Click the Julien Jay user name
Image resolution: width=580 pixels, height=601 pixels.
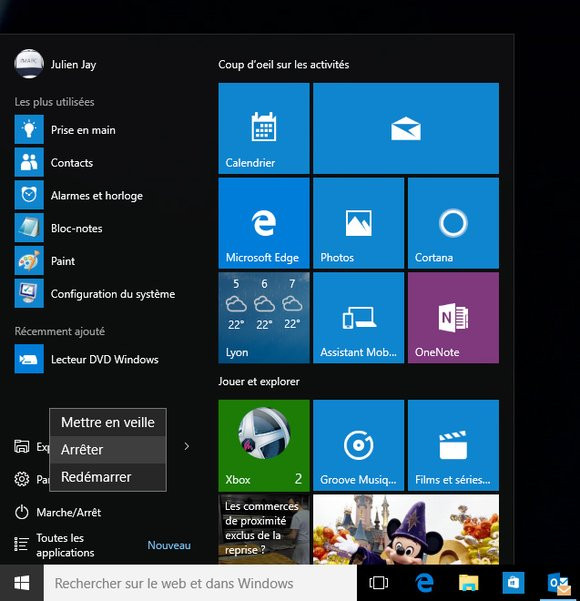point(74,64)
